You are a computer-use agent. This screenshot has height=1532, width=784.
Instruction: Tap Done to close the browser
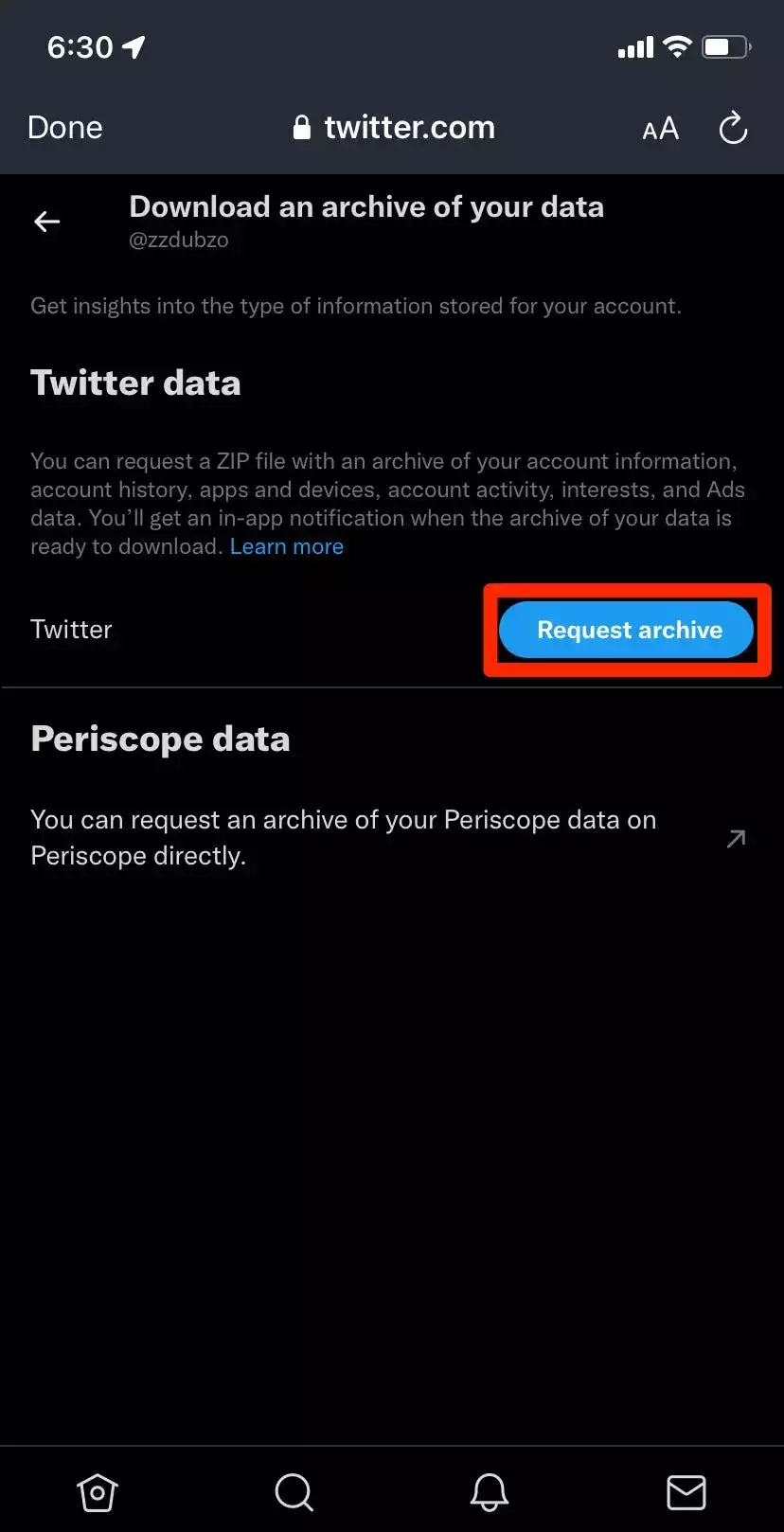(65, 128)
